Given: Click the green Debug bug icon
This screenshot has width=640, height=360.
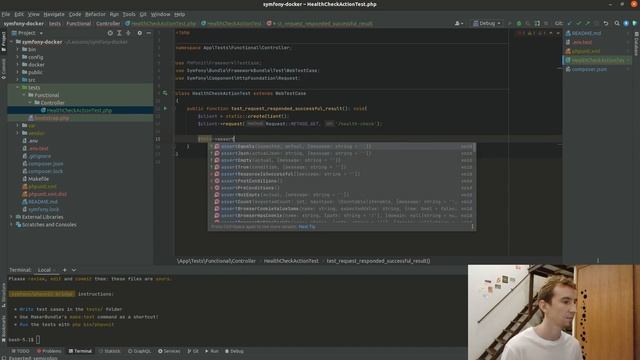Looking at the screenshot, I should (x=519, y=24).
